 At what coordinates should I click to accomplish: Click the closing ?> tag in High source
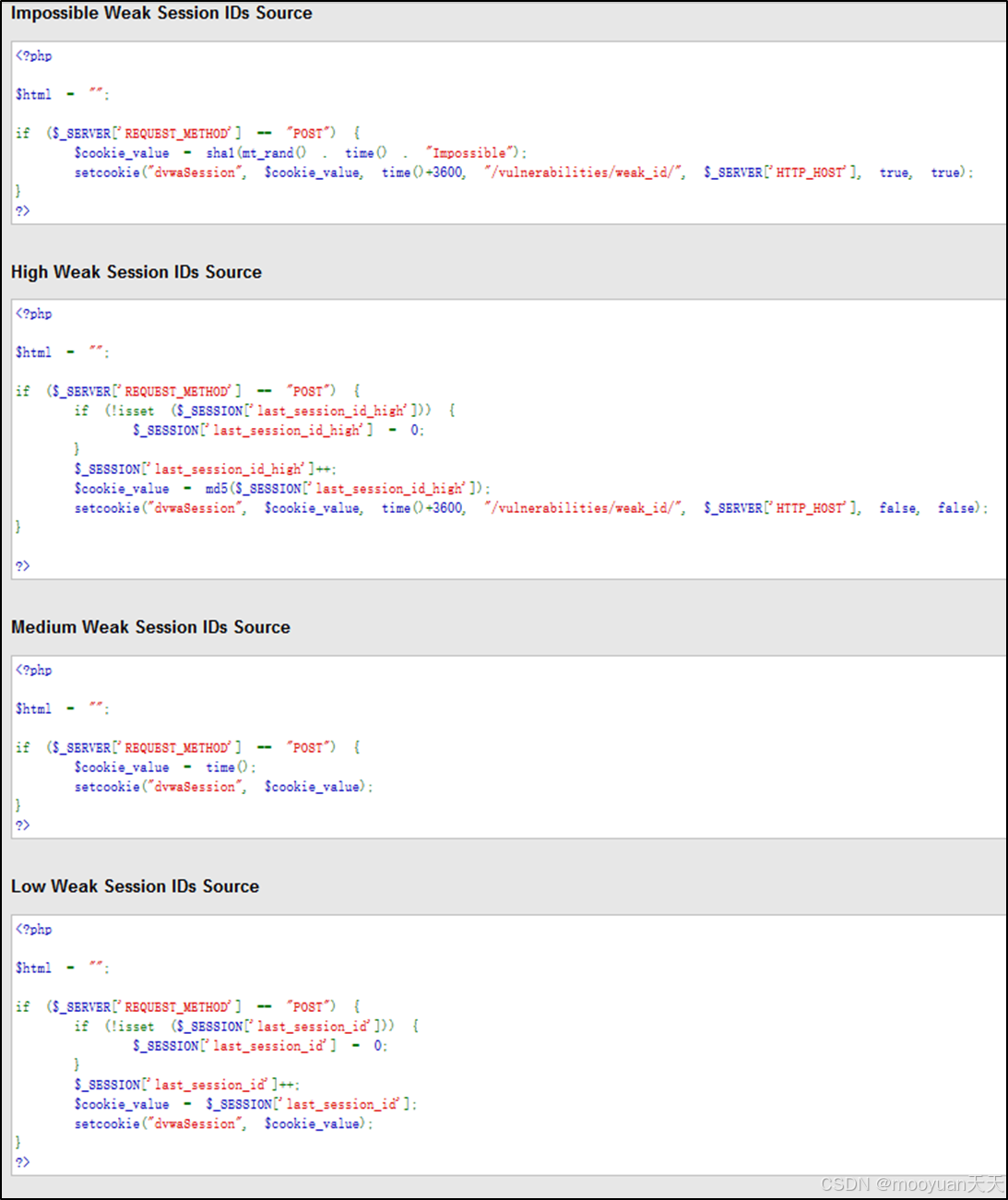coord(23,566)
